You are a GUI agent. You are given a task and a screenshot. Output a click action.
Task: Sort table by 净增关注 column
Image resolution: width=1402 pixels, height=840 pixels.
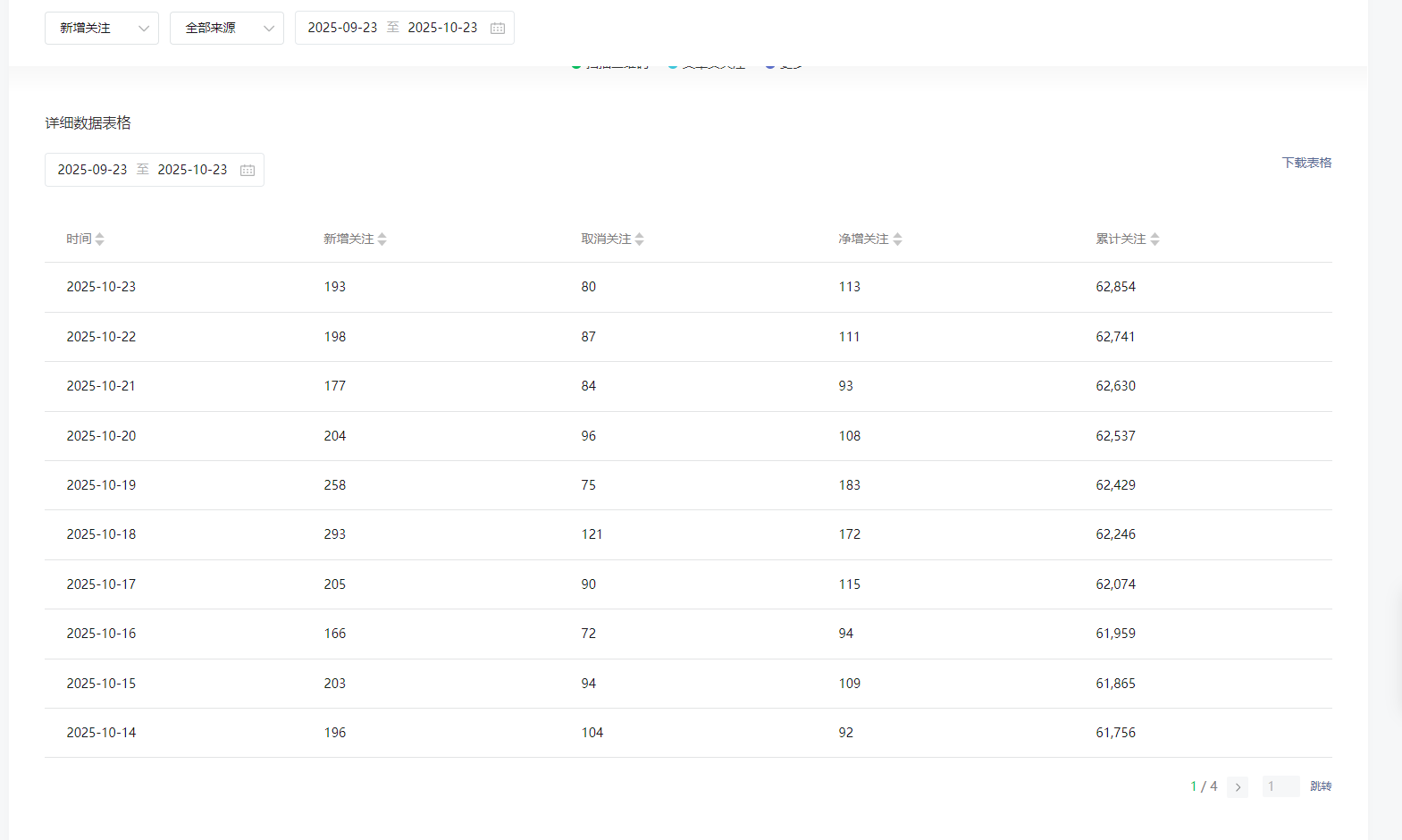(x=897, y=239)
